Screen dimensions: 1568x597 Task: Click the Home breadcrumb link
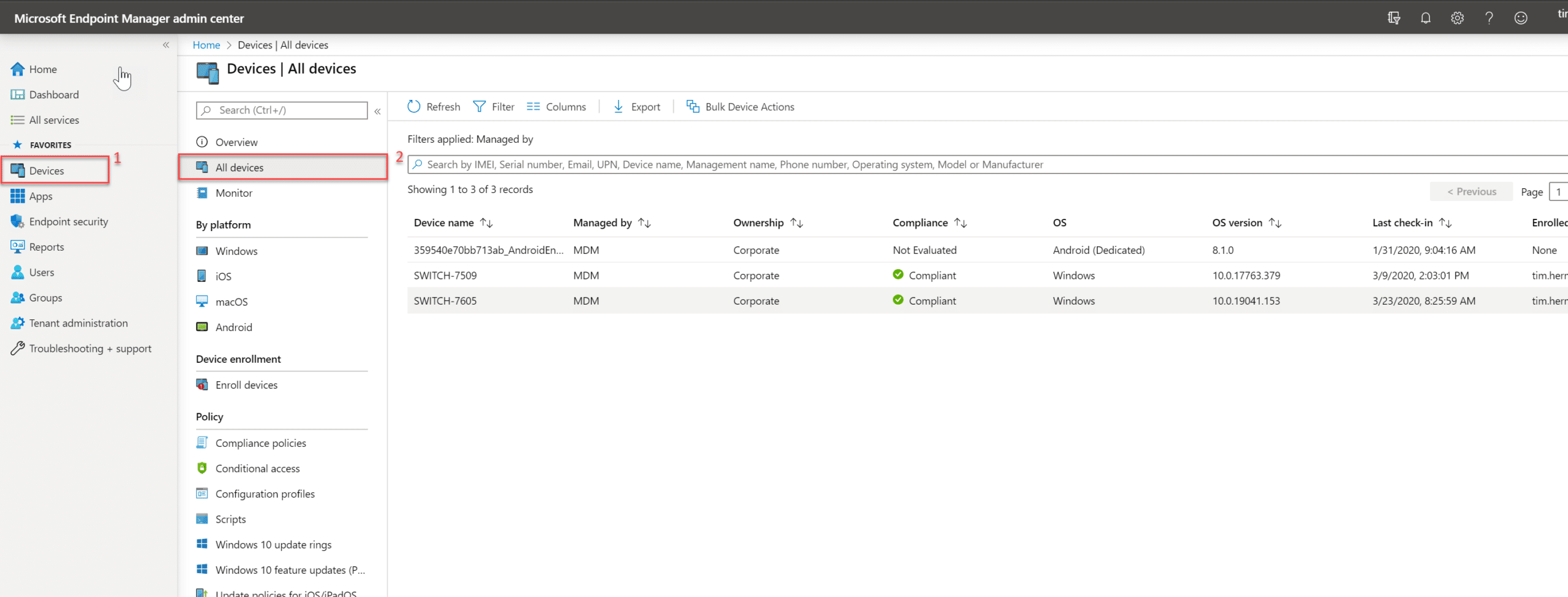click(x=206, y=45)
